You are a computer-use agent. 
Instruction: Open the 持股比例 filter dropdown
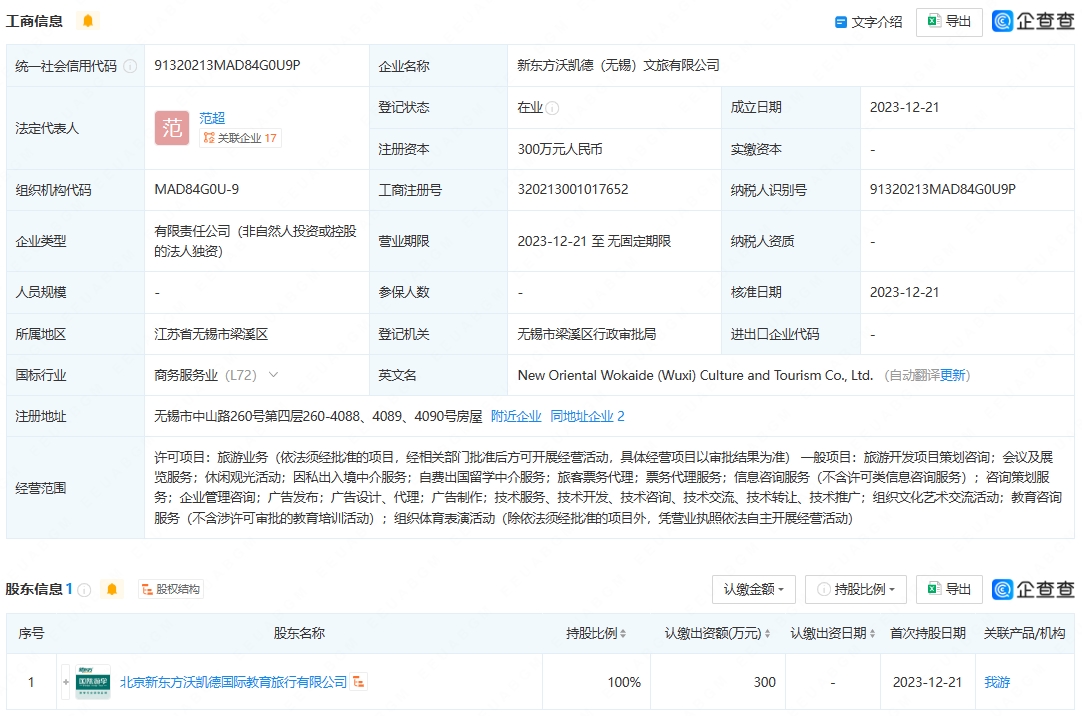[856, 589]
